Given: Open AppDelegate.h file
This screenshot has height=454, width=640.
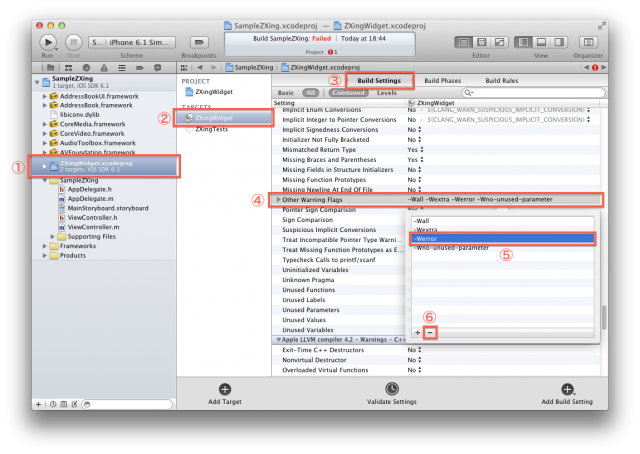Looking at the screenshot, I should (89, 189).
